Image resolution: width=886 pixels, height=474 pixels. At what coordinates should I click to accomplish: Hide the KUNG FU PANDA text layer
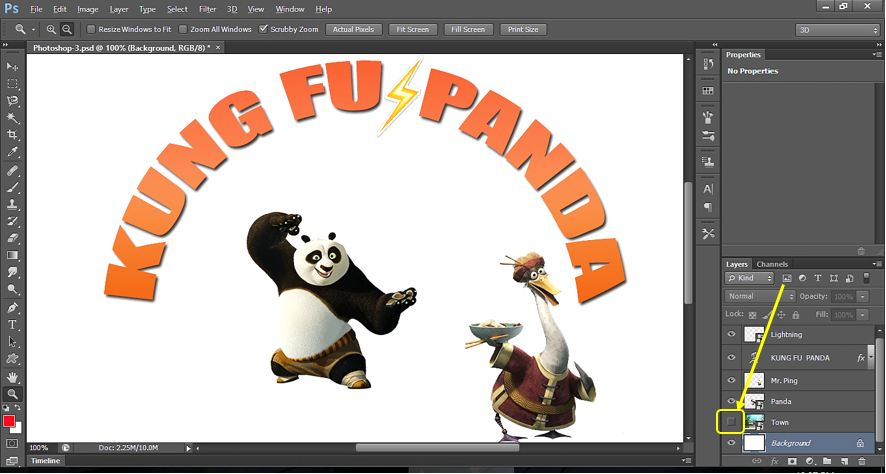click(731, 358)
